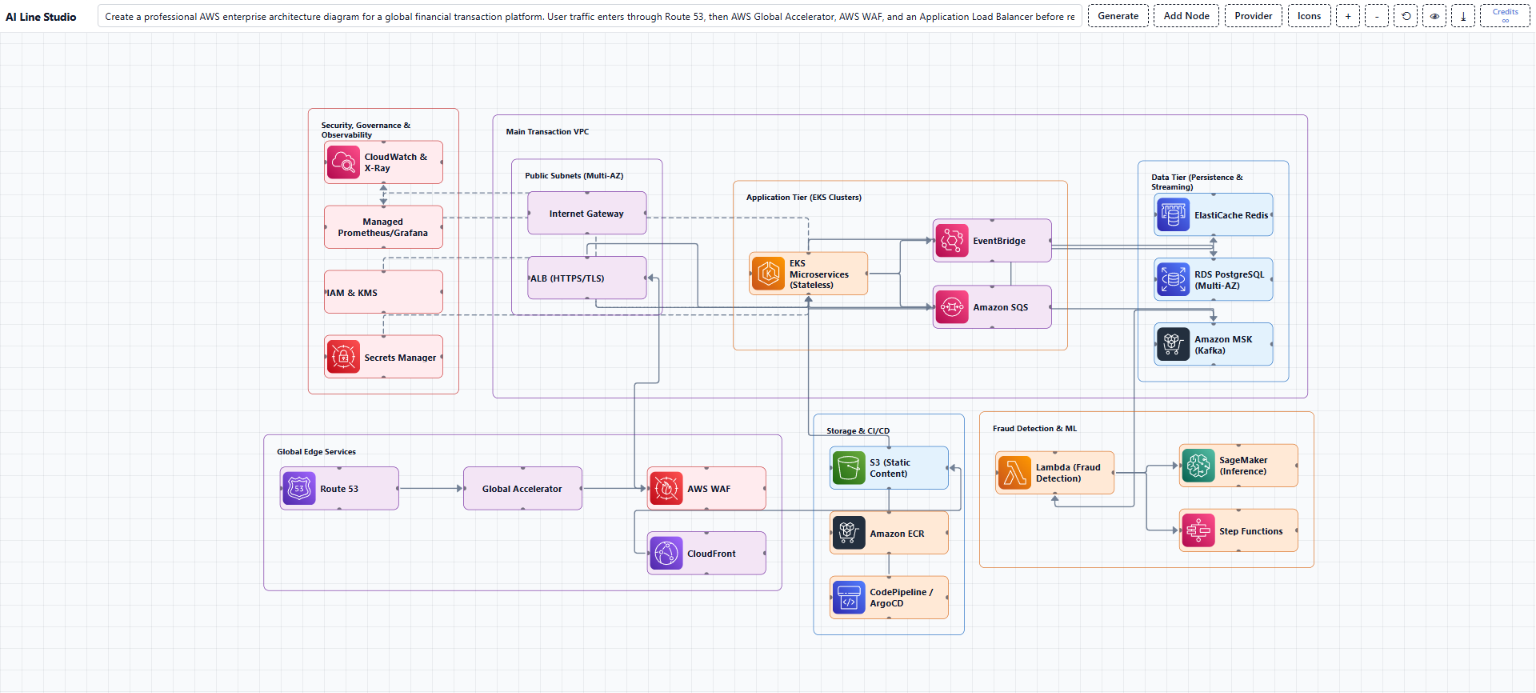Click the Fraud Detection & ML label

point(1035,428)
